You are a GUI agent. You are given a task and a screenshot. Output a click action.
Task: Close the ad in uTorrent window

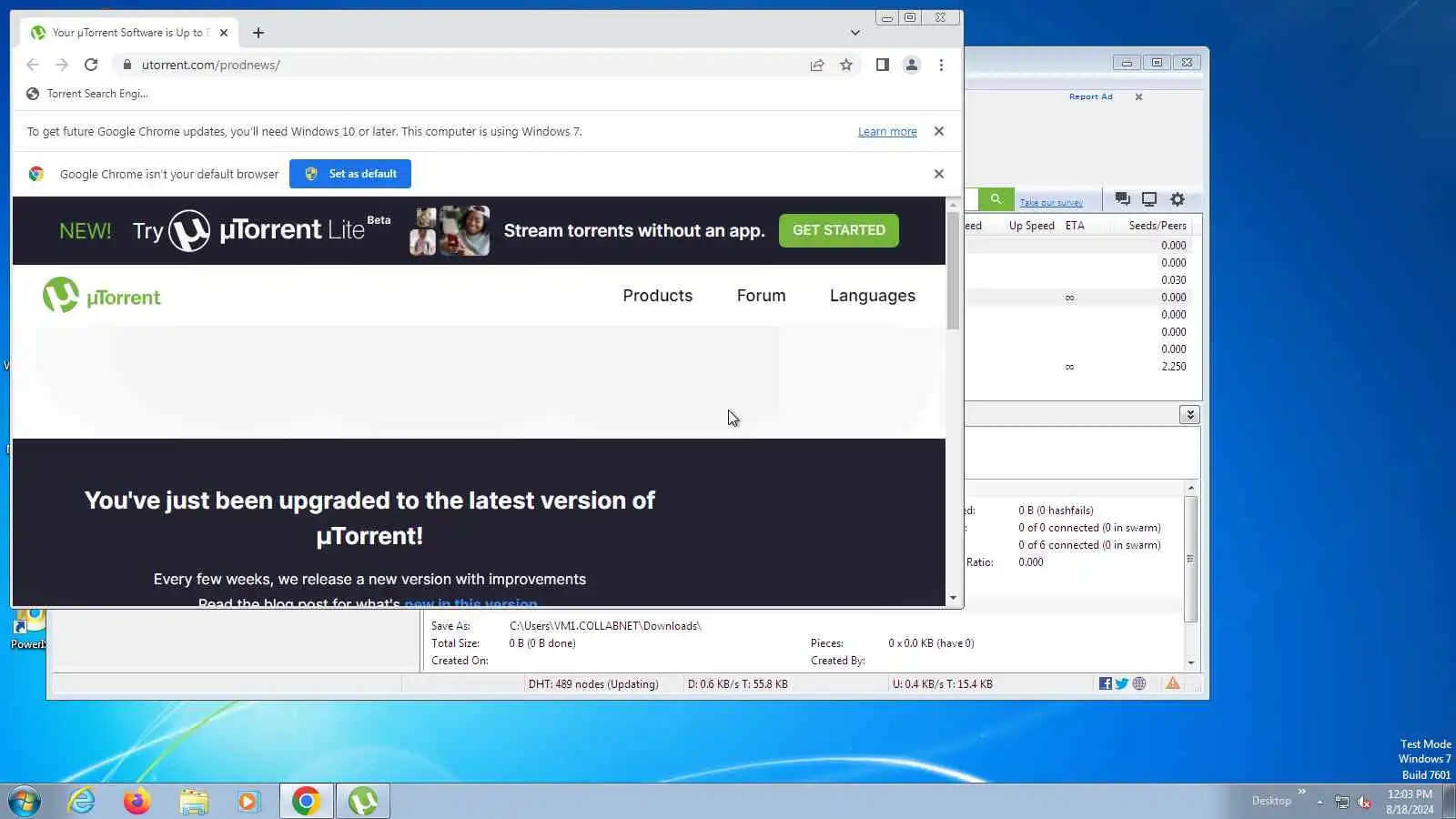[1138, 96]
